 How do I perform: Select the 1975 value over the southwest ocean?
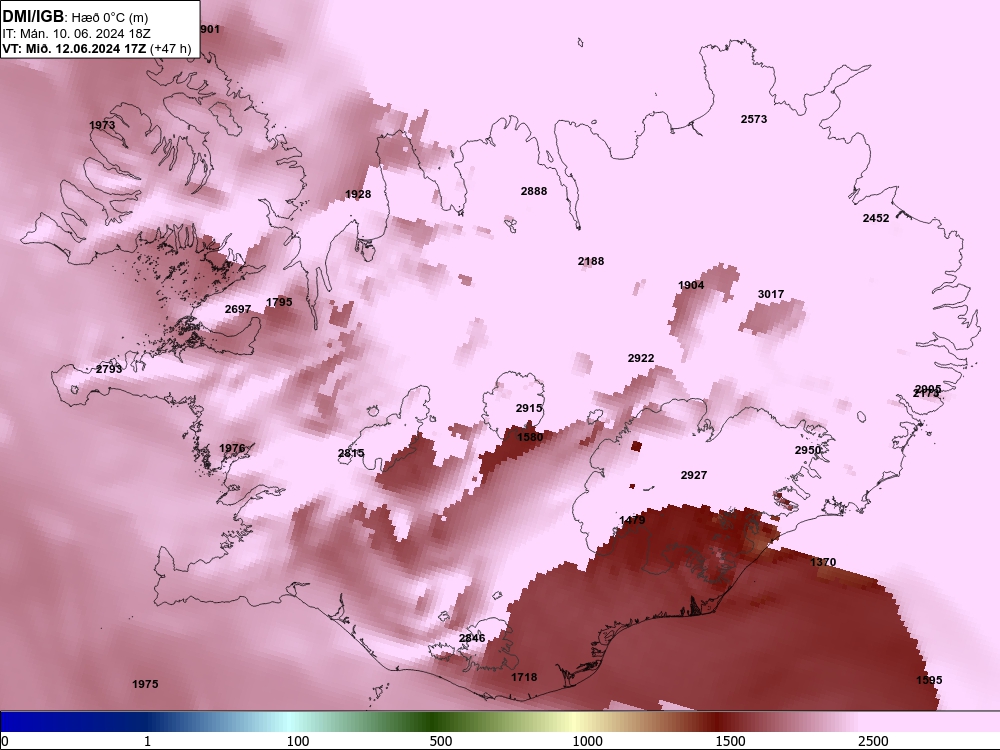[x=145, y=684]
